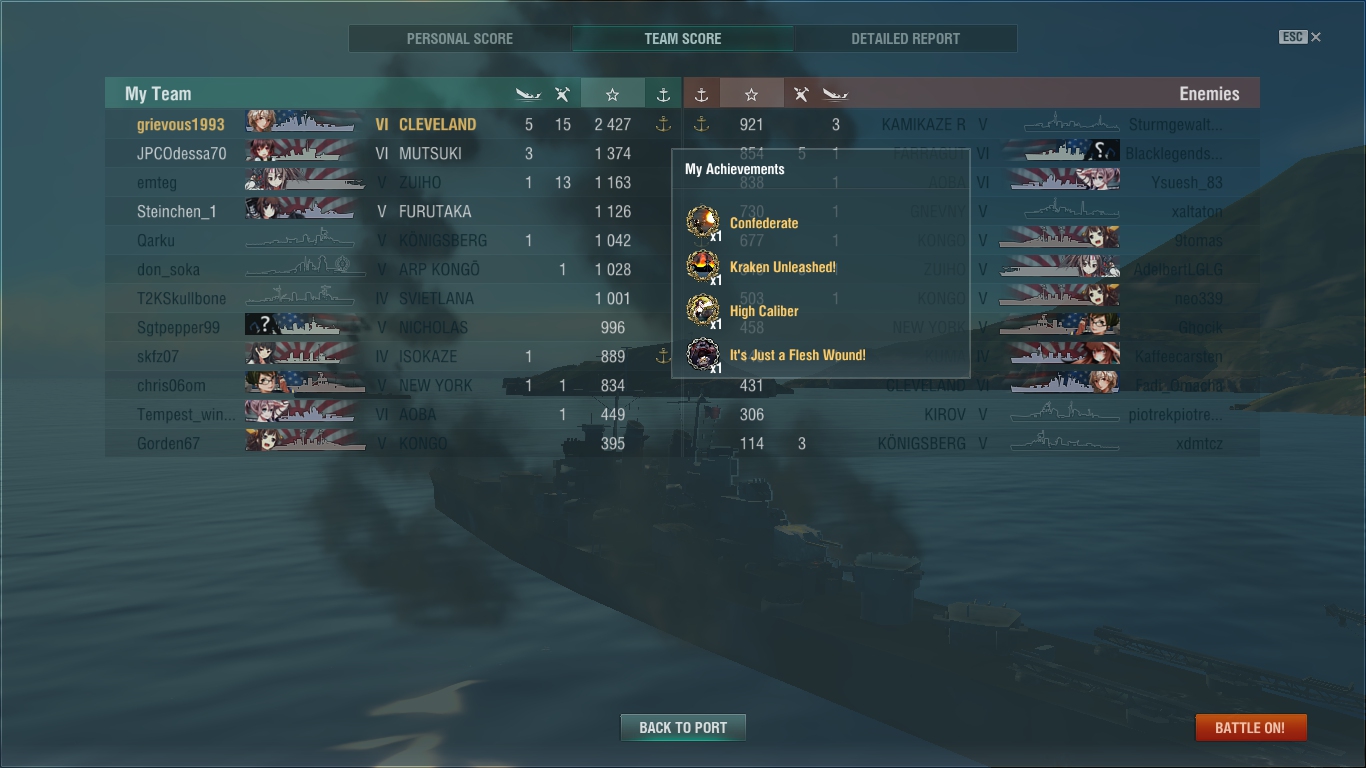Viewport: 1366px width, 768px height.
Task: Sort My Team by ships sunk icon
Action: (528, 94)
